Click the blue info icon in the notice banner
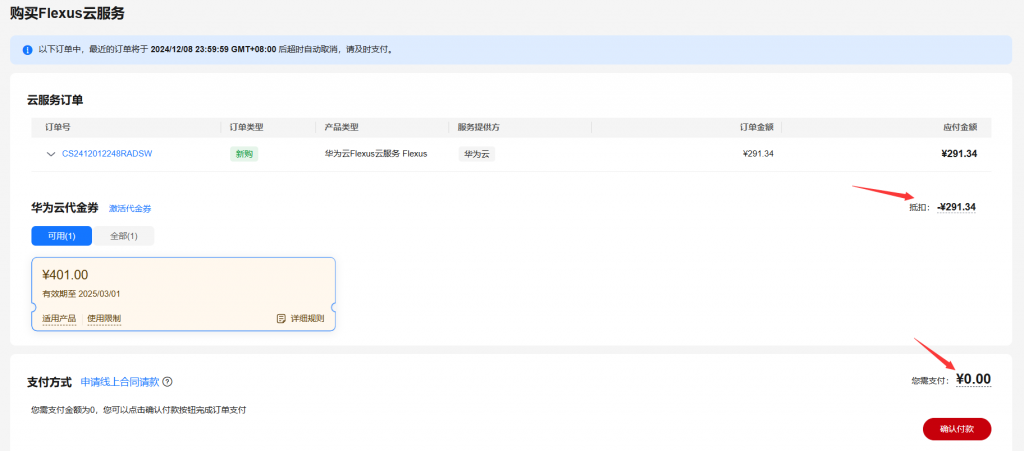 tap(27, 49)
